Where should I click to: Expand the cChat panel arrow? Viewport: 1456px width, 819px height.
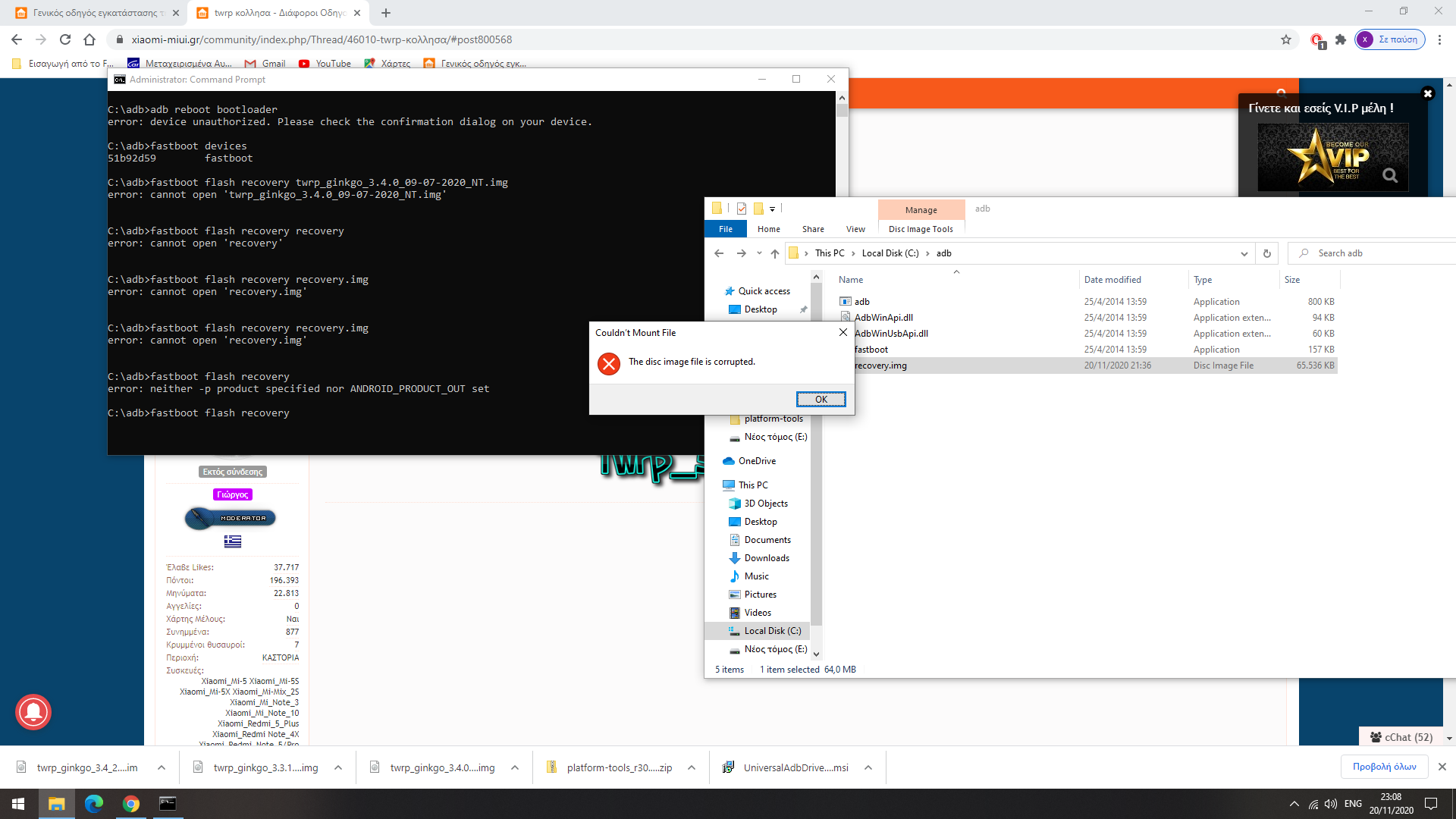[1449, 738]
